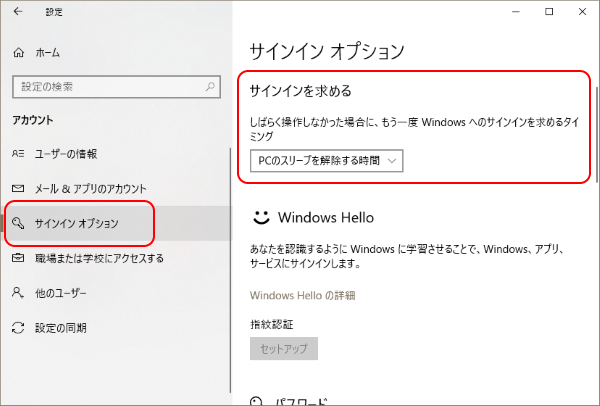Click the key icon for サインイン オプション
600x406 pixels.
[18, 223]
